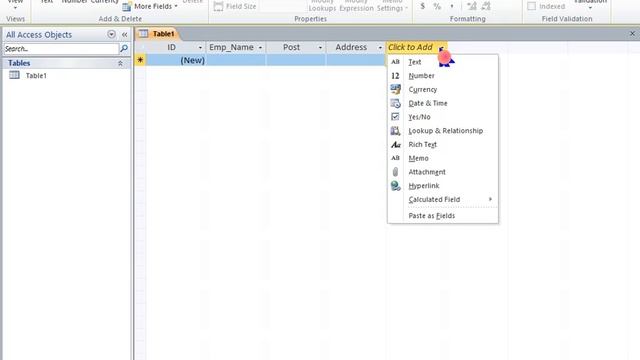Choose Yes/No field type
Viewport: 640px width, 360px height.
[443, 117]
